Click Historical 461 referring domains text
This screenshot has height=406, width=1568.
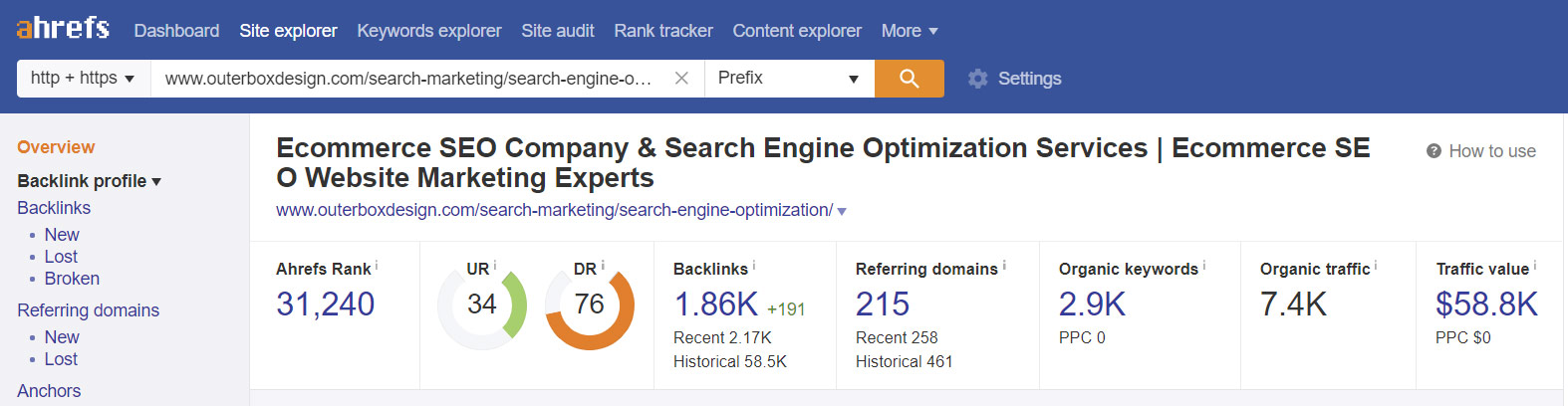pyautogui.click(x=905, y=362)
